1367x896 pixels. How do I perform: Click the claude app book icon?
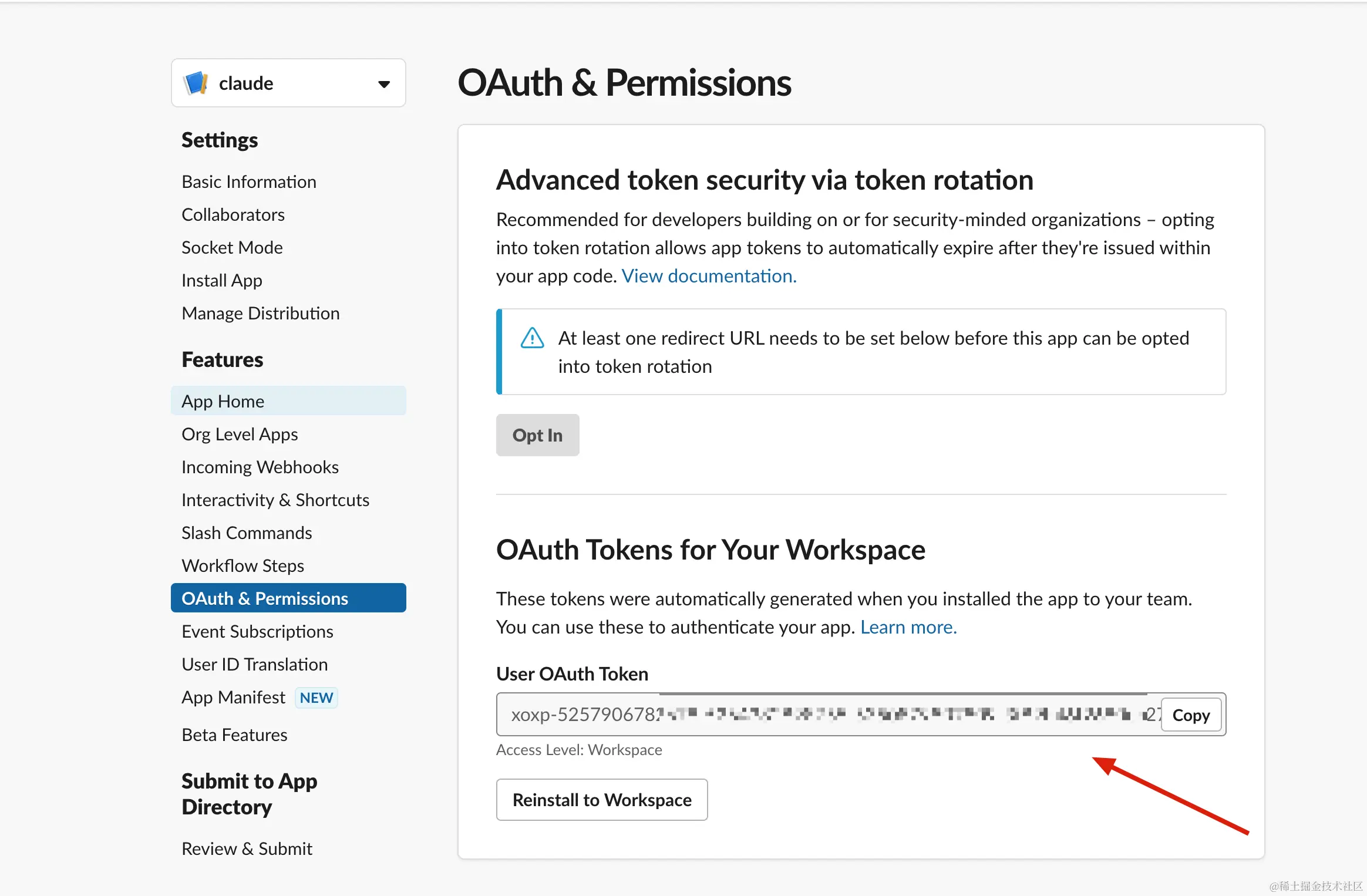(x=196, y=83)
